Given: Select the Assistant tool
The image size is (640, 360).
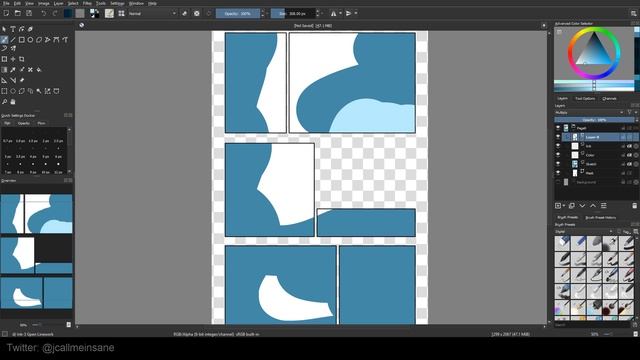Looking at the screenshot, I should coord(4,80).
